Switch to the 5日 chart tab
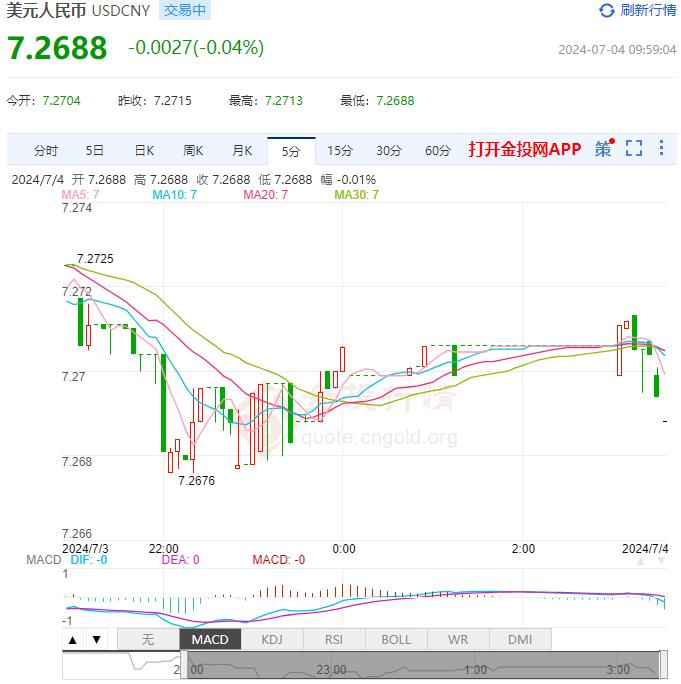The height and width of the screenshot is (684, 681). [94, 150]
